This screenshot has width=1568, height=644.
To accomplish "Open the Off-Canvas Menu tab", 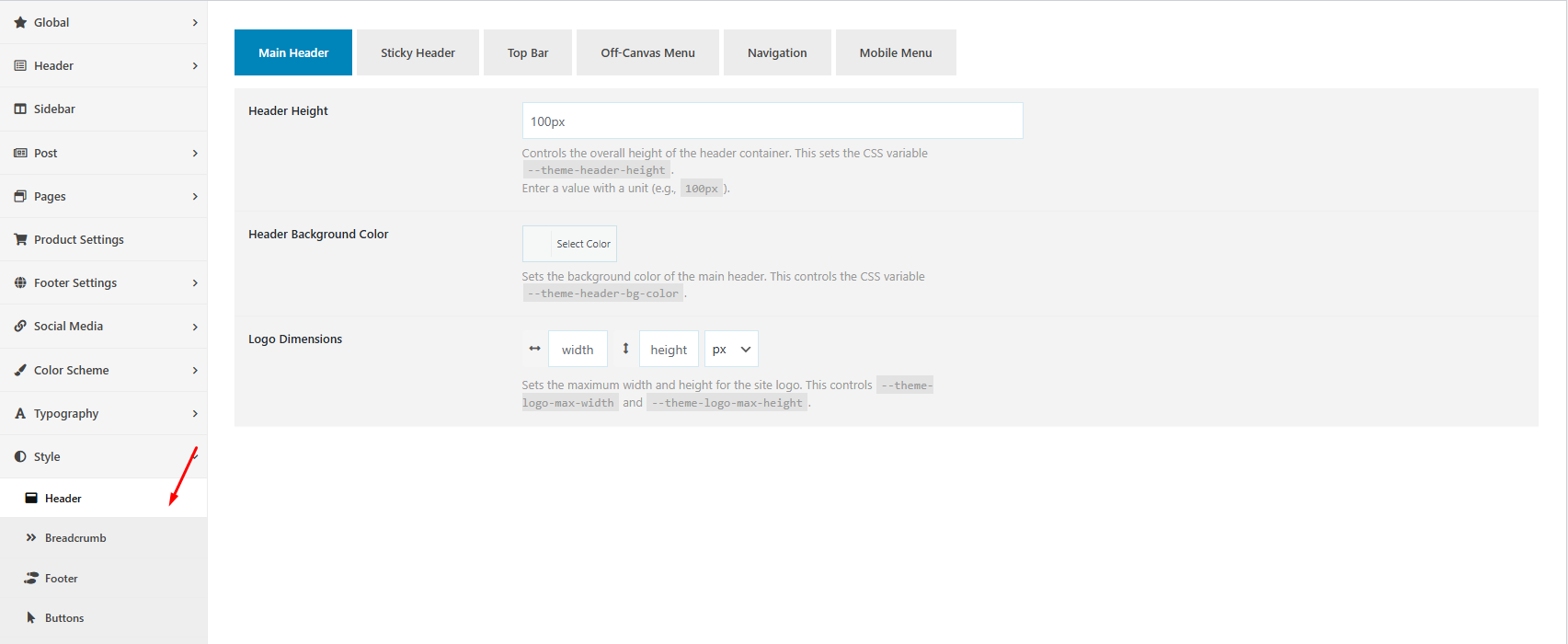I will point(647,52).
